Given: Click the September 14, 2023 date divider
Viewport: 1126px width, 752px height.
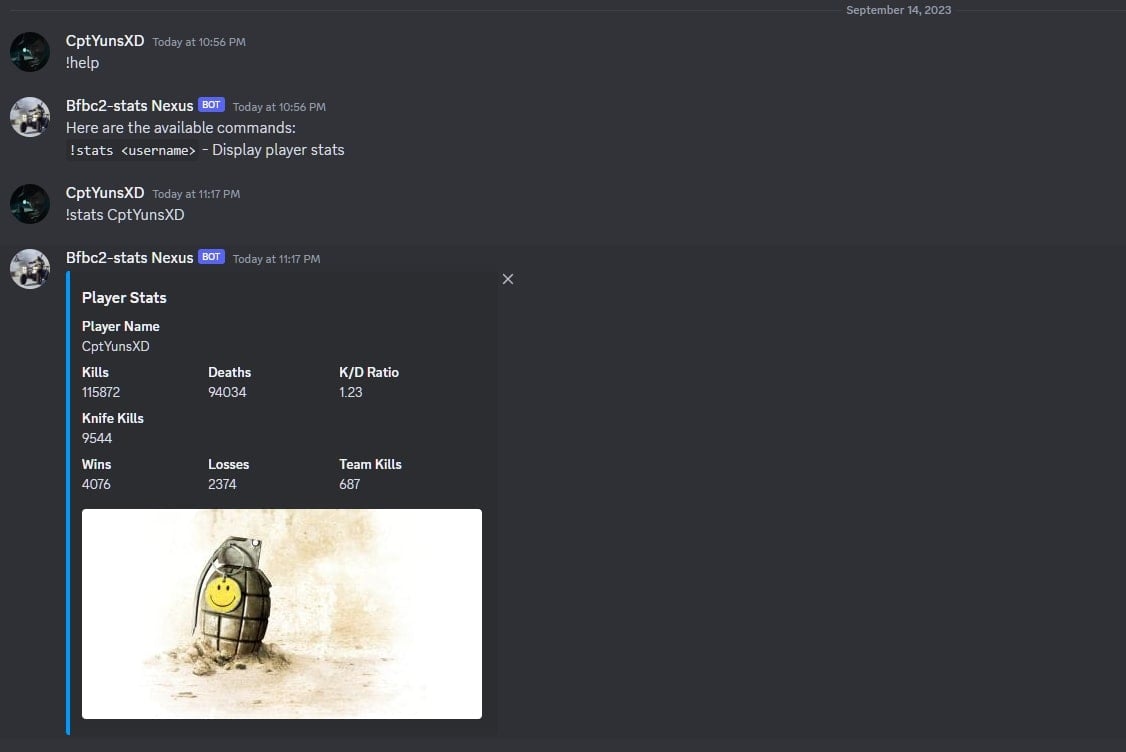Looking at the screenshot, I should tap(898, 10).
